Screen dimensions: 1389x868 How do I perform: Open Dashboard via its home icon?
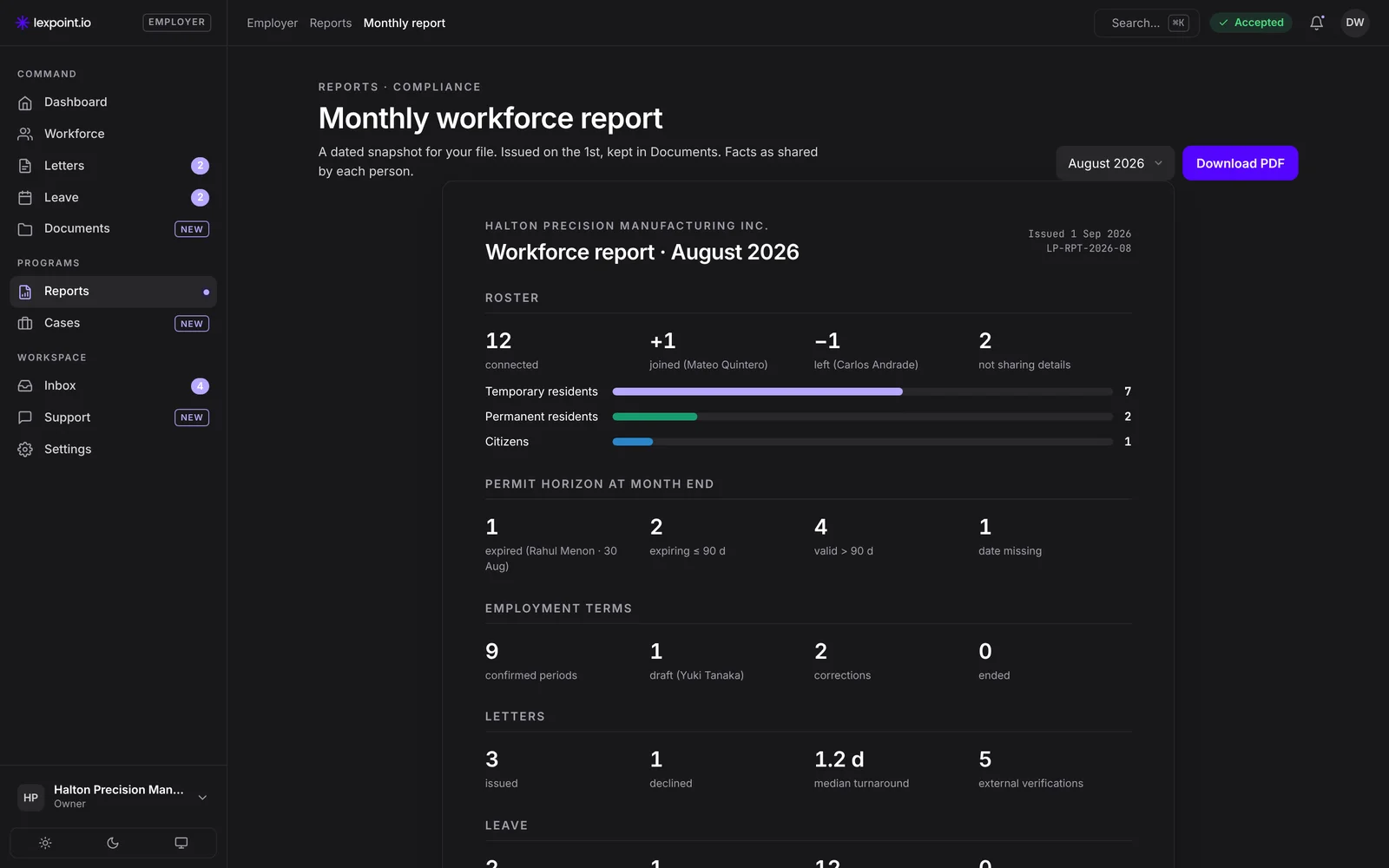pos(25,102)
